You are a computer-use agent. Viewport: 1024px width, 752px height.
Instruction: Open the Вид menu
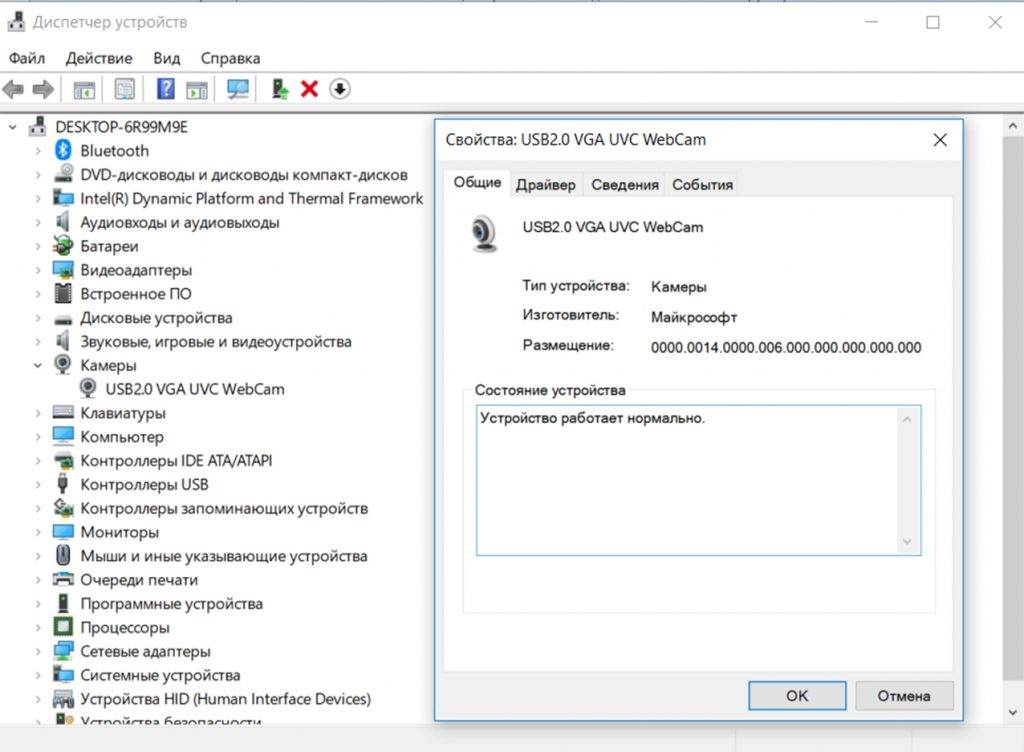pyautogui.click(x=167, y=58)
